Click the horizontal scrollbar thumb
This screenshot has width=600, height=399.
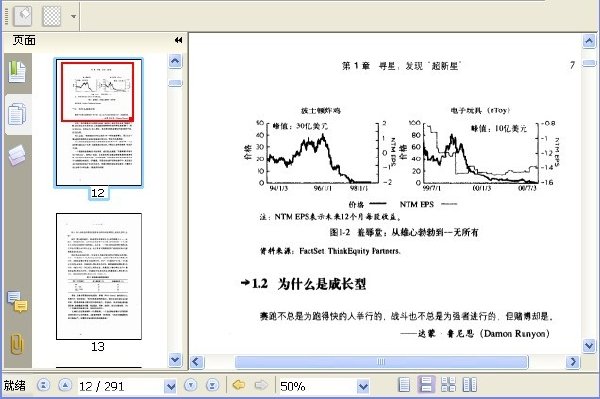tap(381, 362)
